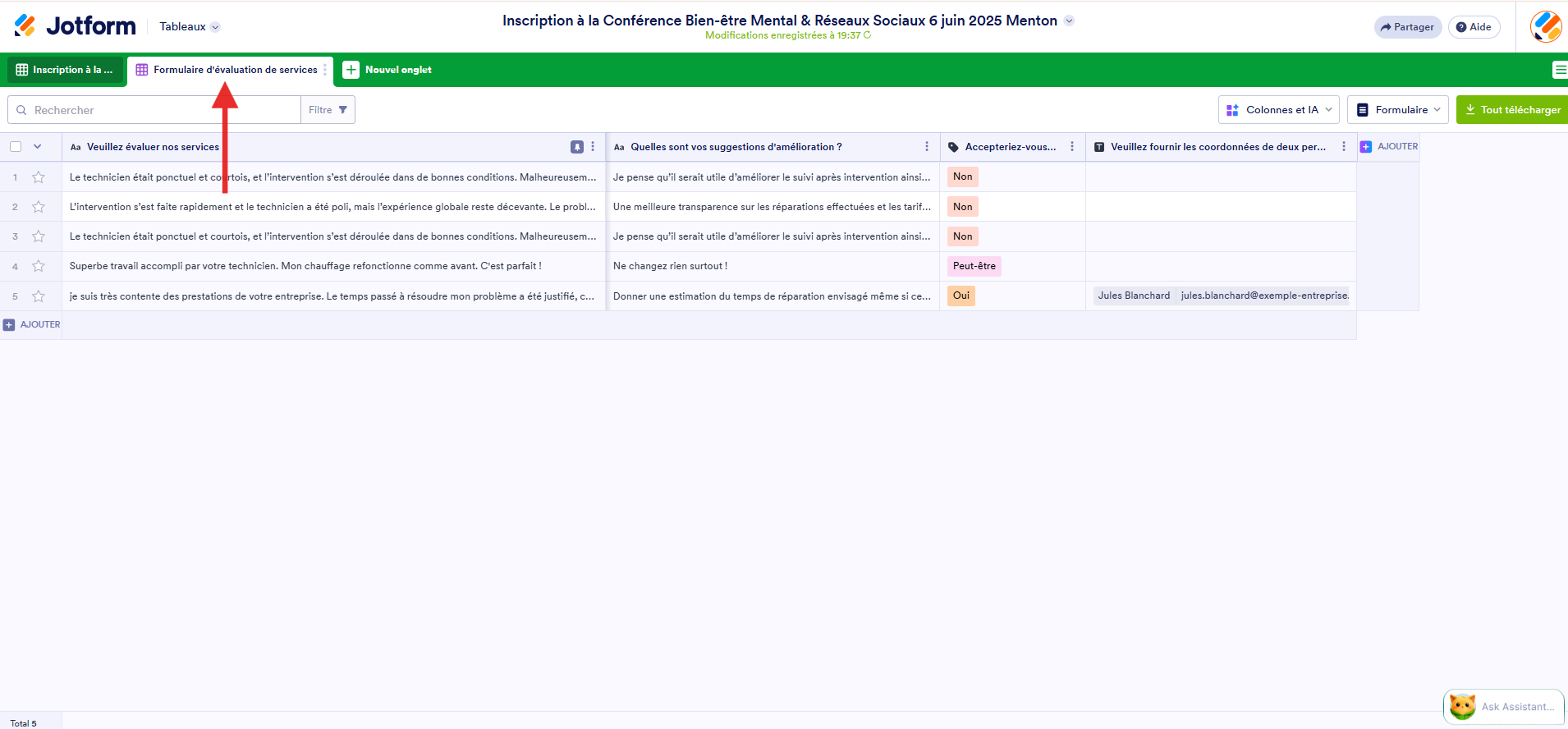The height and width of the screenshot is (729, 1568).
Task: Click the Jules Blanchard contact cell
Action: pyautogui.click(x=1221, y=296)
